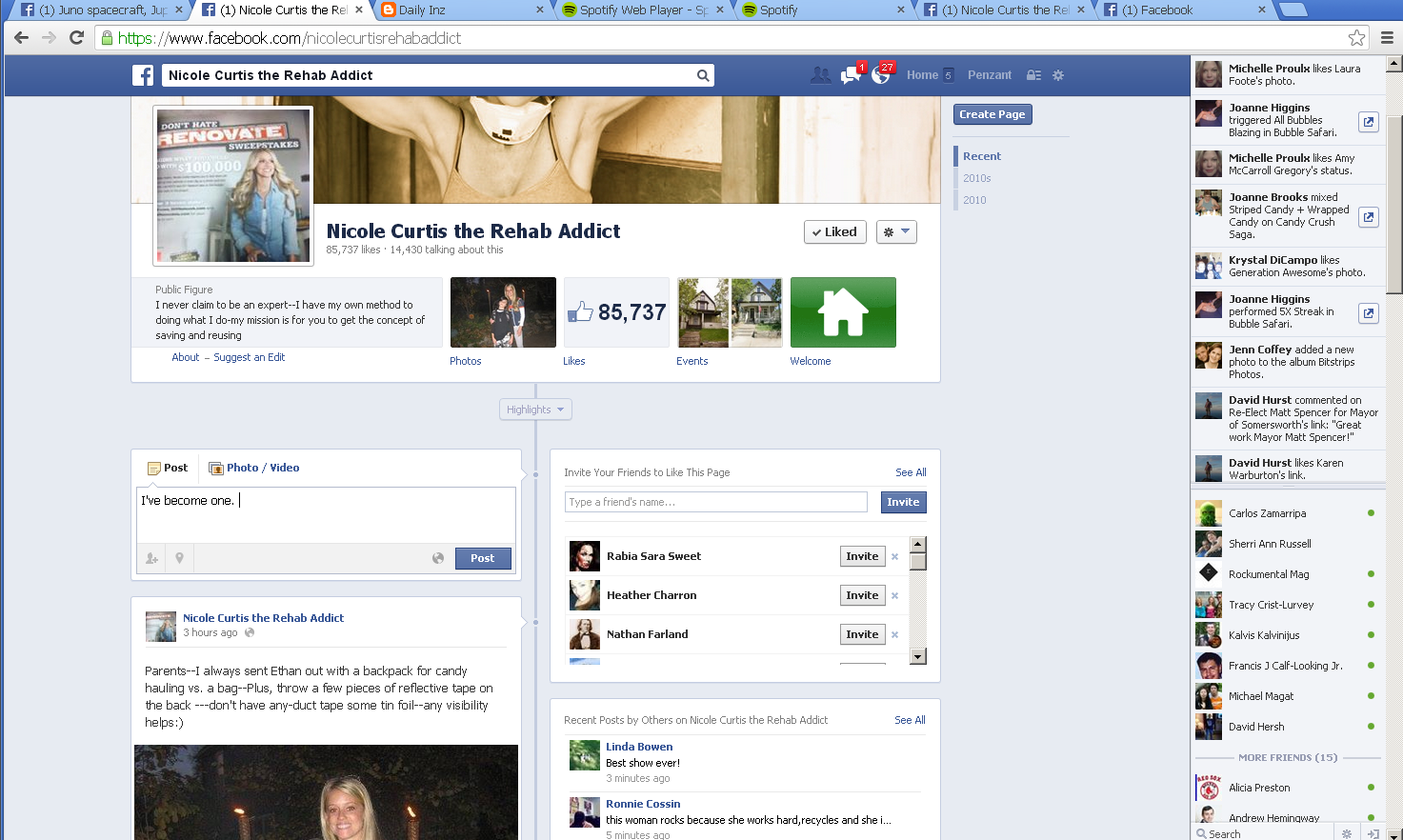This screenshot has height=840, width=1403.
Task: Click the browser forward arrow
Action: click(50, 38)
